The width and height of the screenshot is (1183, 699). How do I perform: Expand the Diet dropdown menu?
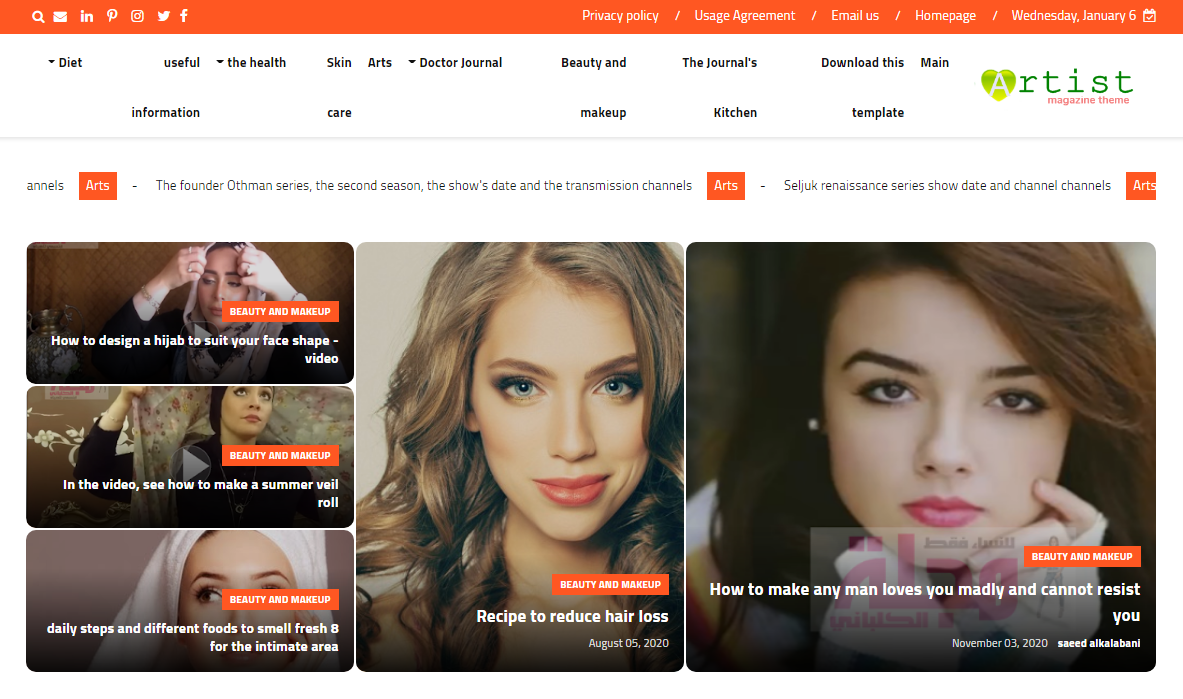point(65,63)
